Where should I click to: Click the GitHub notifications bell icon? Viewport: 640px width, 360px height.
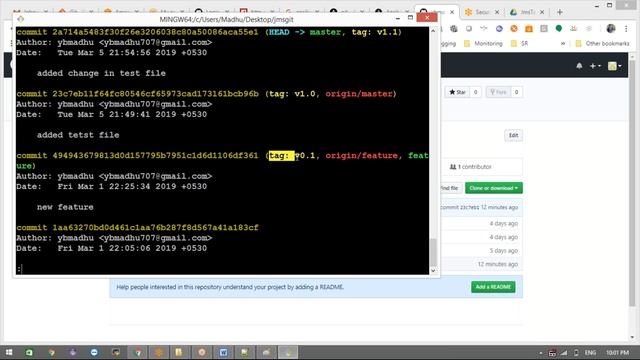[x=579, y=66]
